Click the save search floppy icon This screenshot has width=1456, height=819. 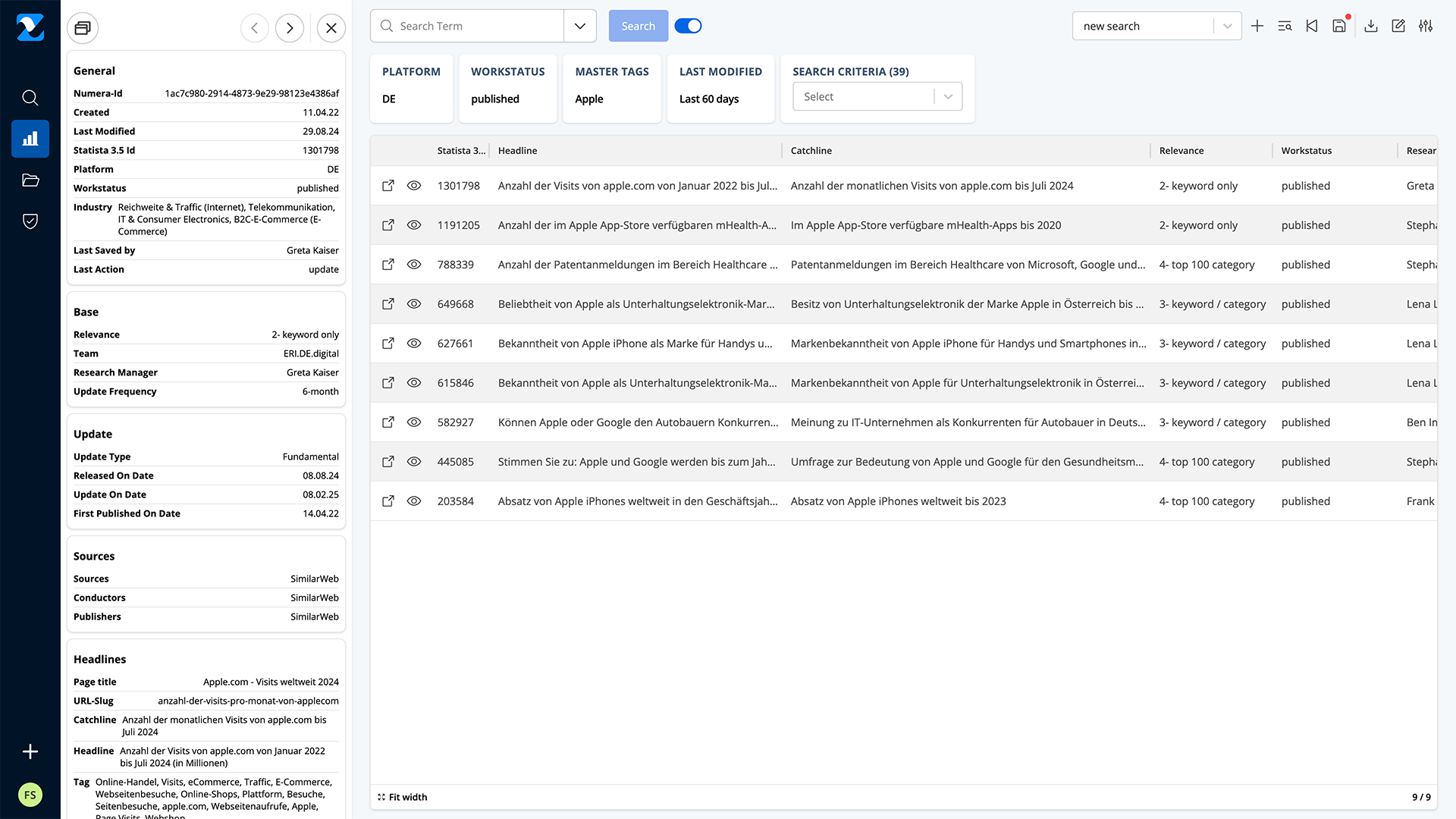(1339, 26)
